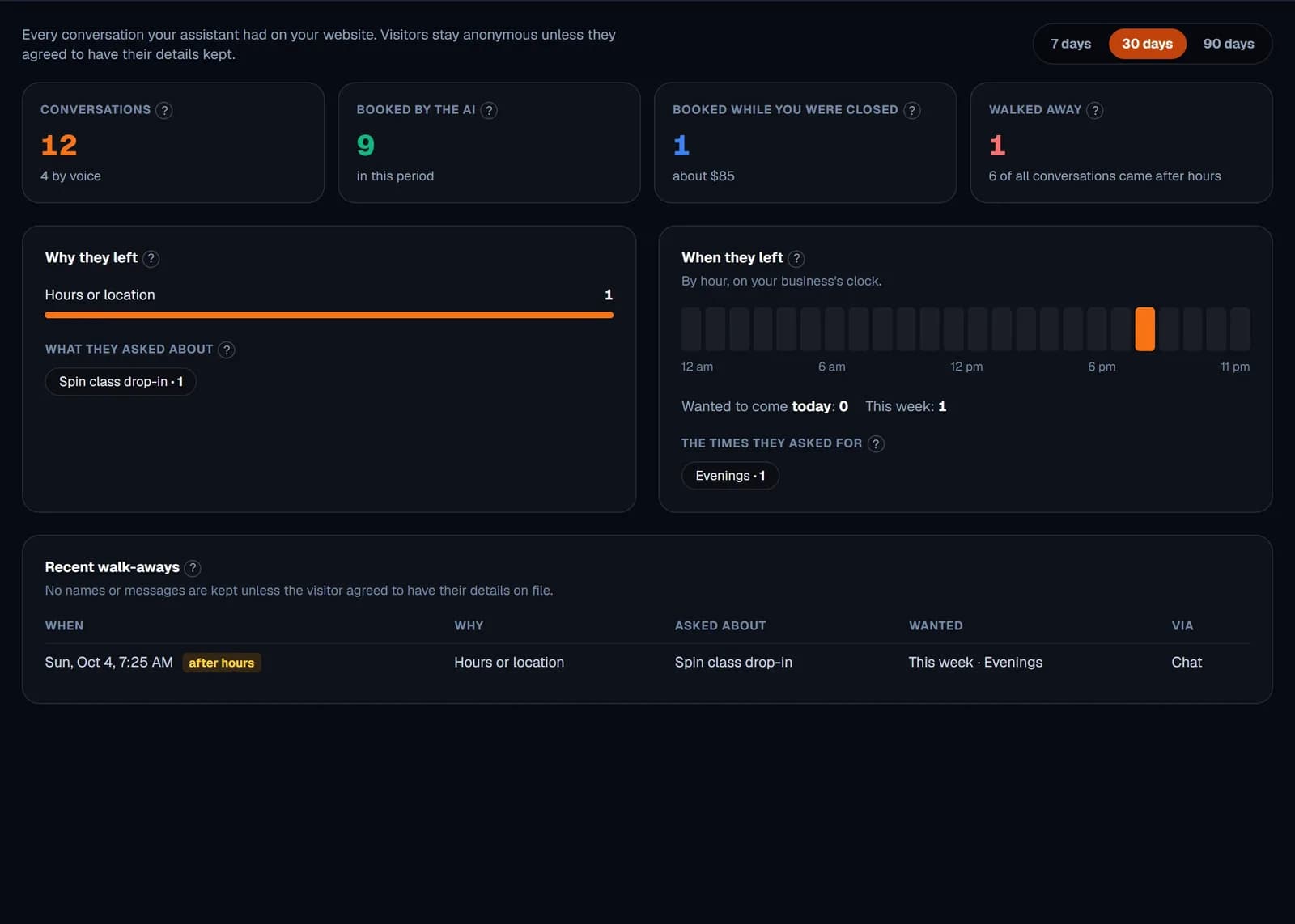Click the Conversations count 12
The image size is (1295, 924).
click(59, 146)
